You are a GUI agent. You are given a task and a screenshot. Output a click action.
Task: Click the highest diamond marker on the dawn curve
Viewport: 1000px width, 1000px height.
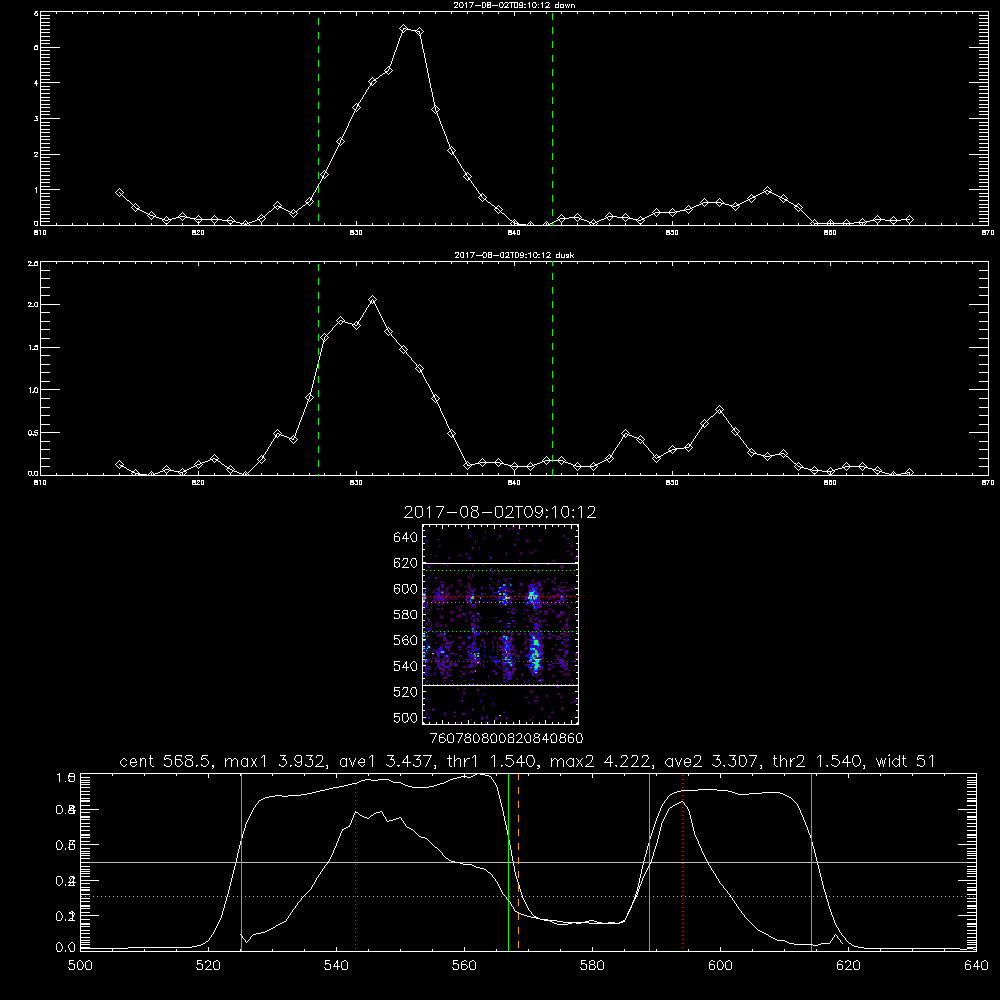point(404,29)
